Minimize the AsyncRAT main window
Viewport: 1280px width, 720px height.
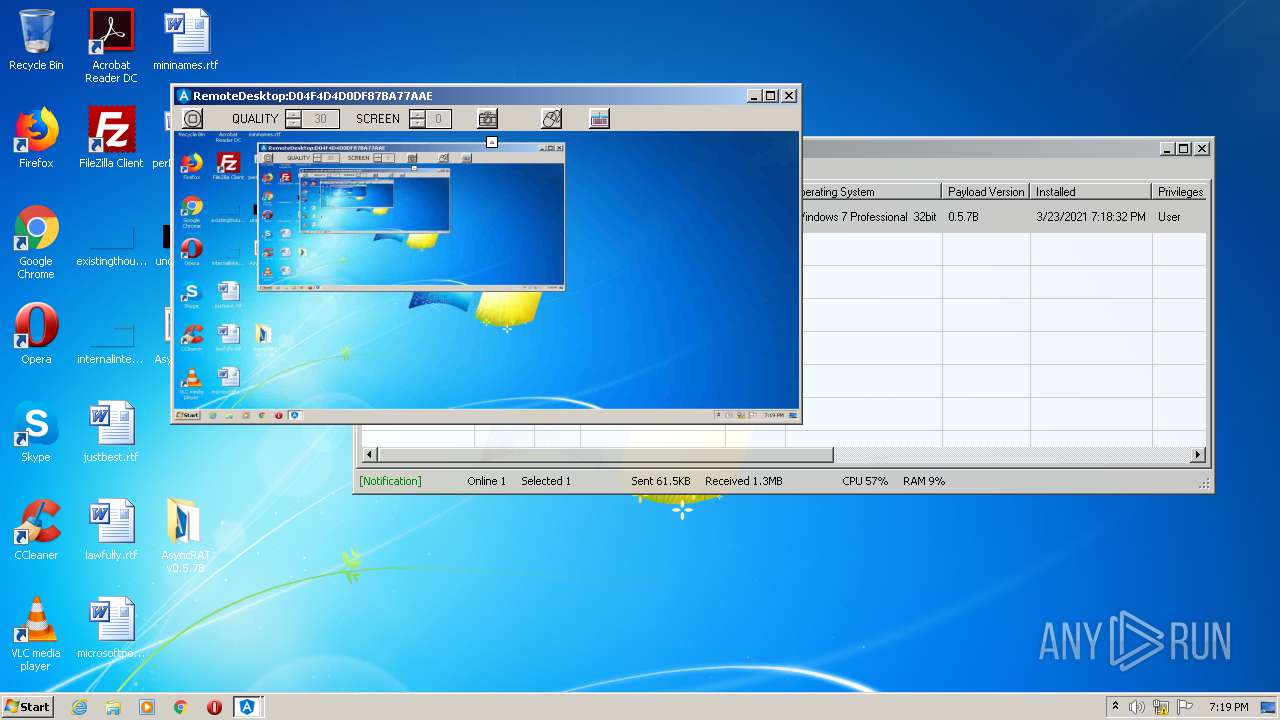tap(1167, 148)
